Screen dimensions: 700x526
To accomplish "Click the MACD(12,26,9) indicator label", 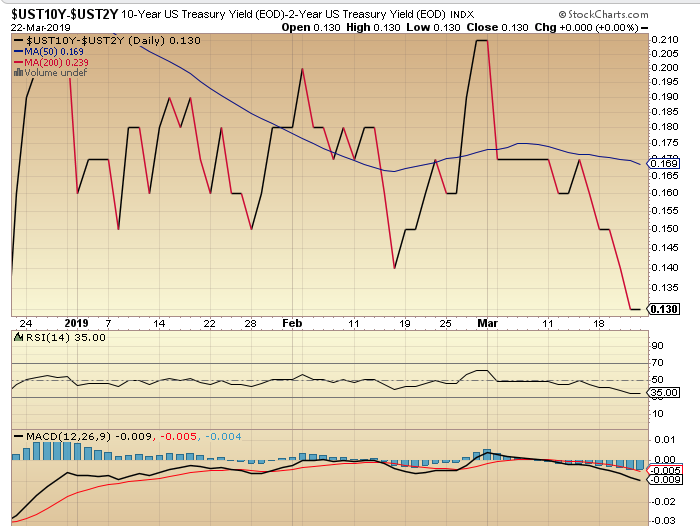I will click(x=68, y=436).
